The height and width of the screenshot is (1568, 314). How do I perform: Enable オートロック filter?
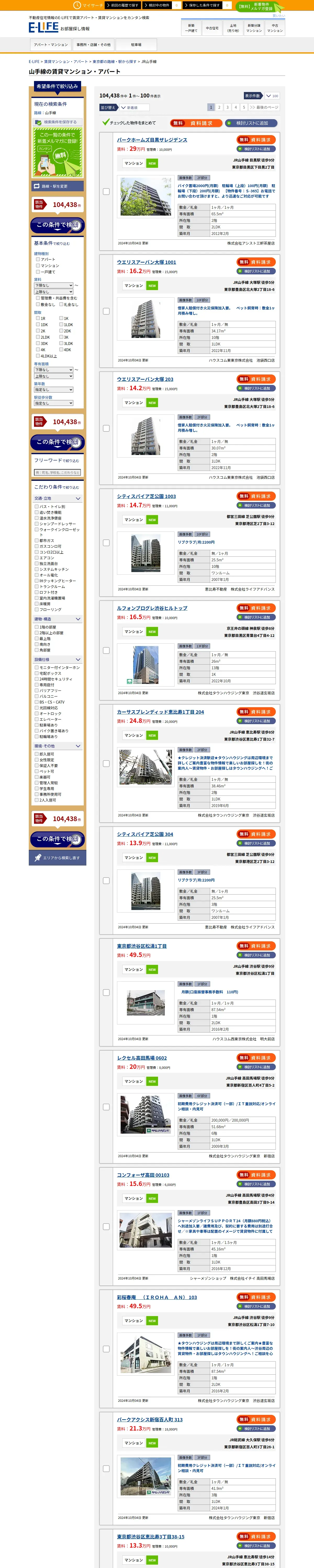37,713
